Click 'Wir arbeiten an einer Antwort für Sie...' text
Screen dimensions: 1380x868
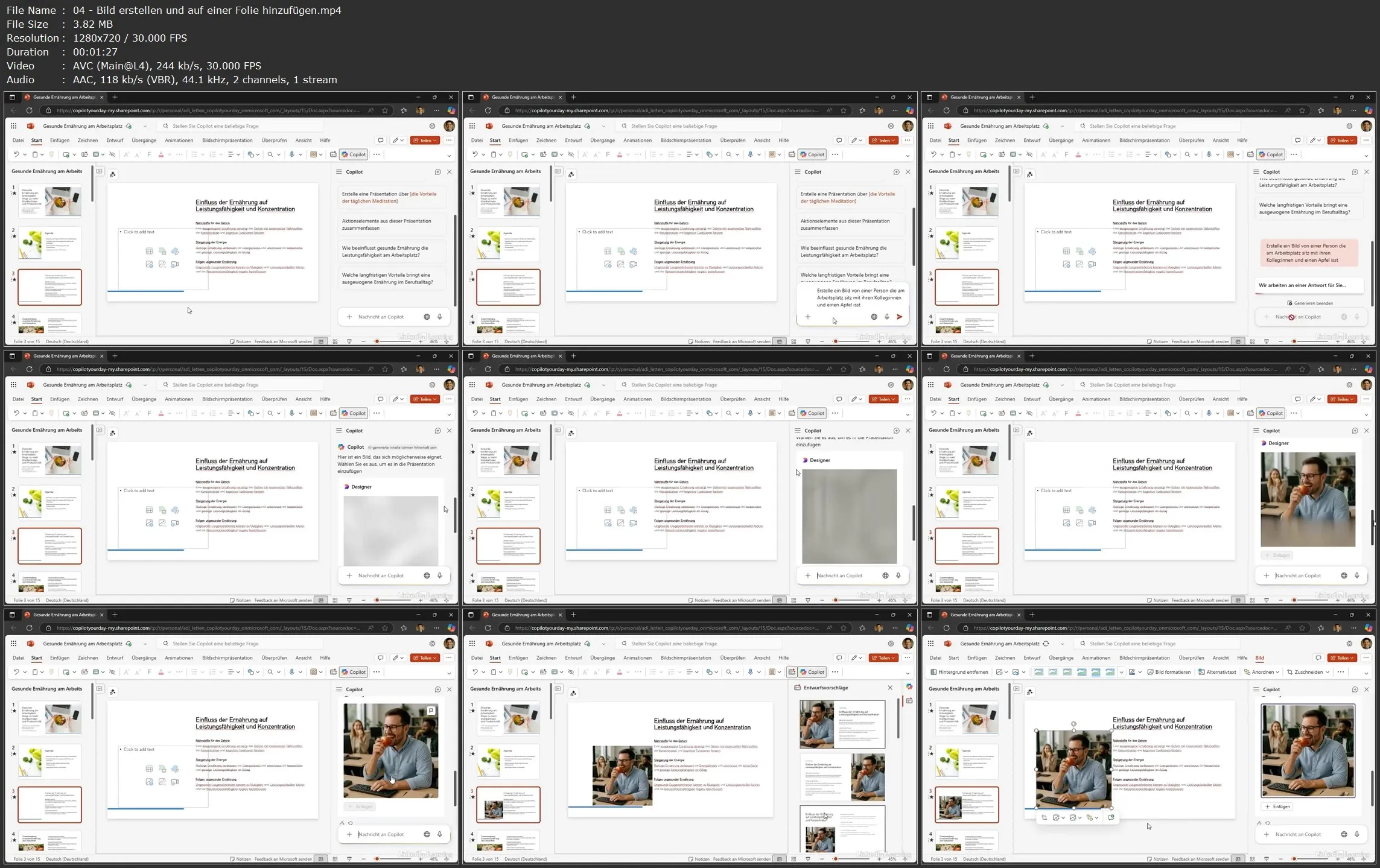click(1302, 285)
